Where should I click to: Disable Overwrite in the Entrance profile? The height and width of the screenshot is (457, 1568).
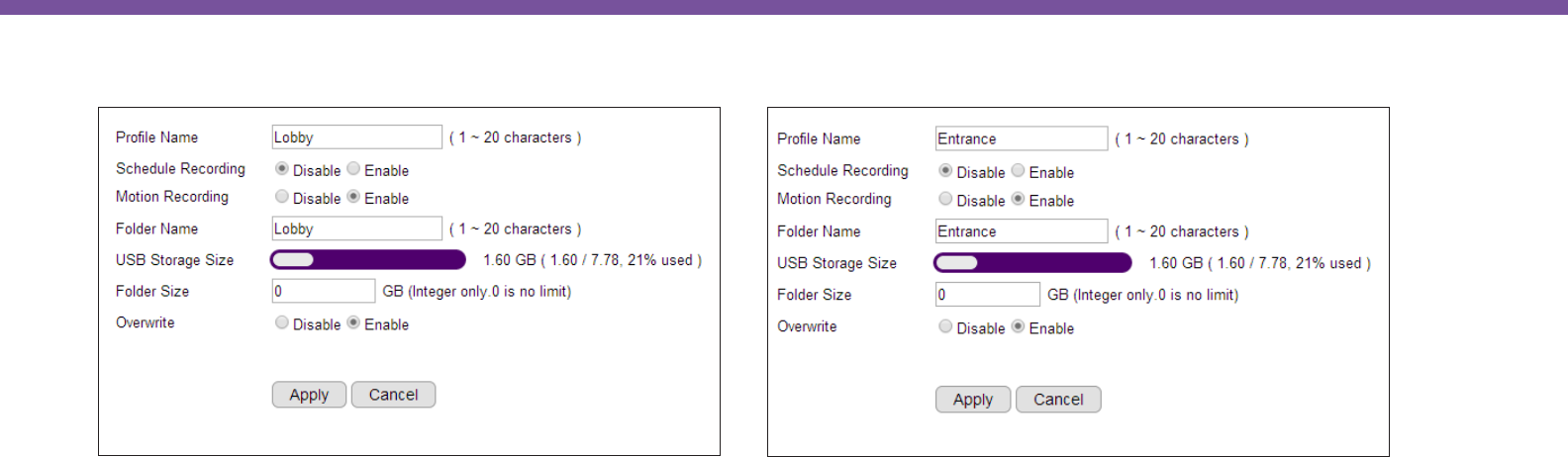pos(945,326)
